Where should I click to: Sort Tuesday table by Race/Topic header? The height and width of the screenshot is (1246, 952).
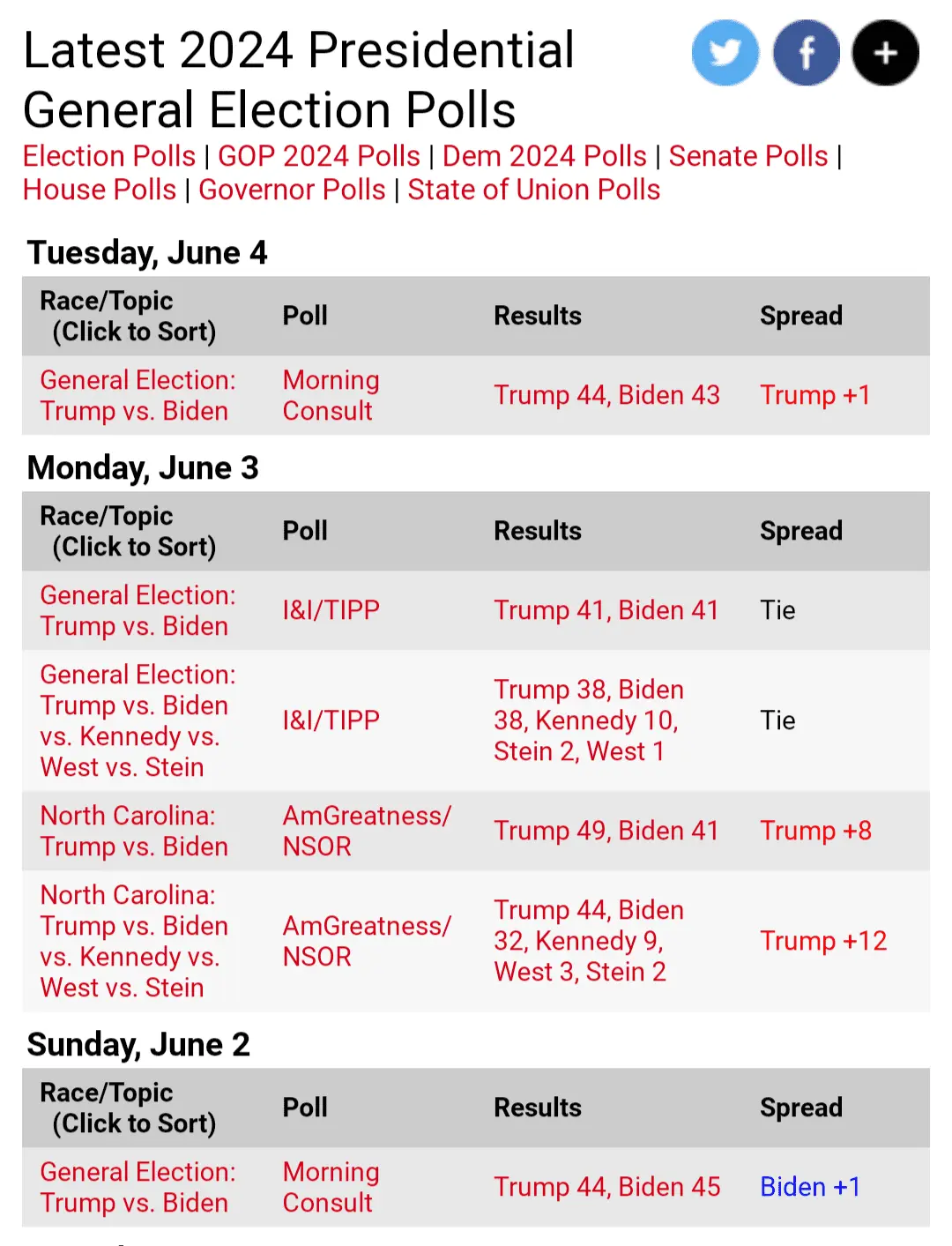(x=128, y=316)
